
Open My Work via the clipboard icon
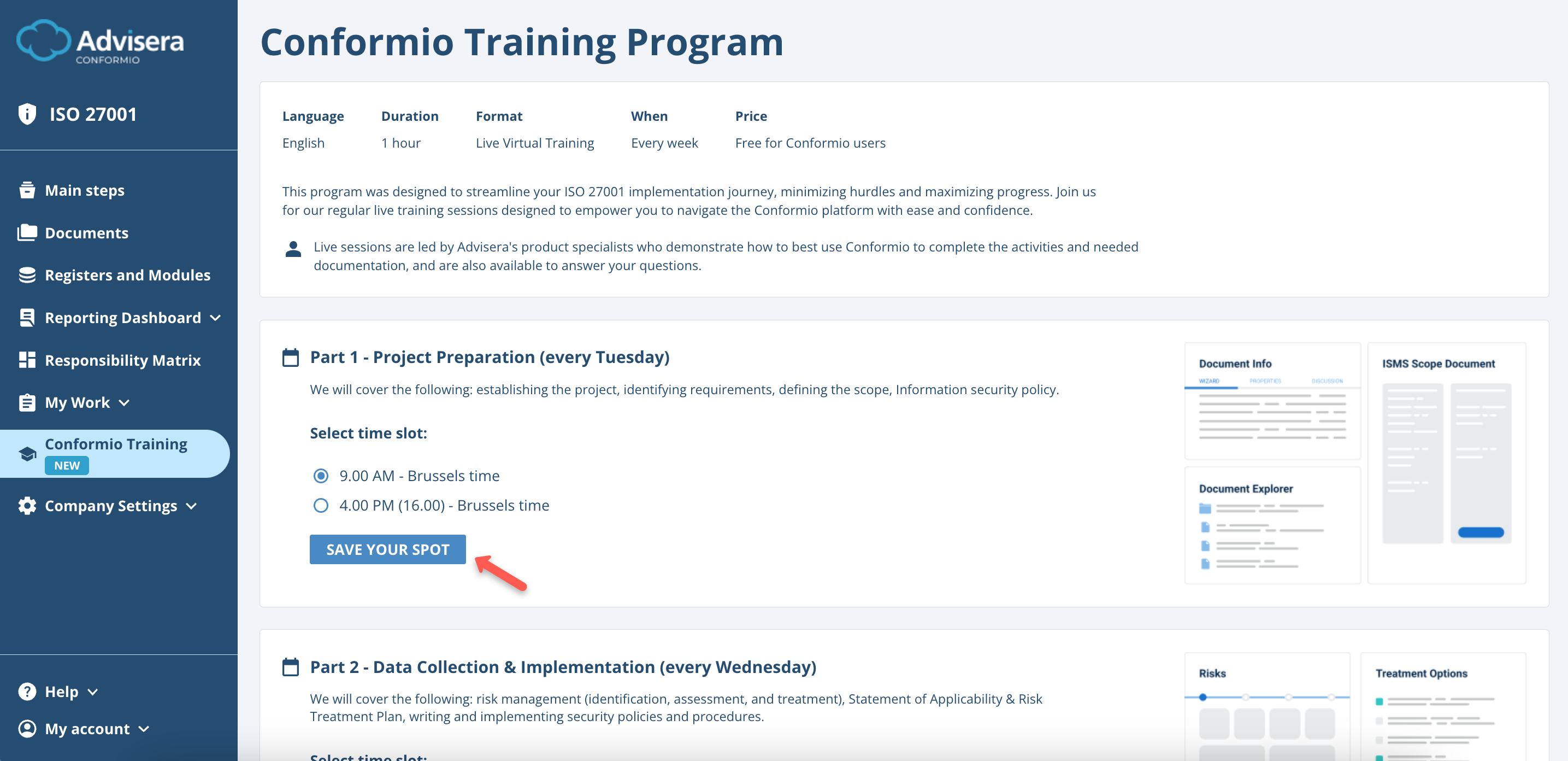point(27,402)
